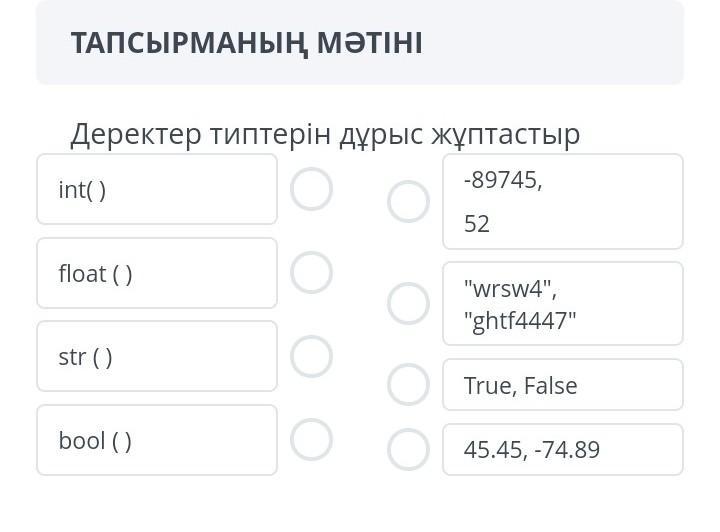Pick the True, False value box
Viewport: 720px width, 532px height.
[562, 385]
